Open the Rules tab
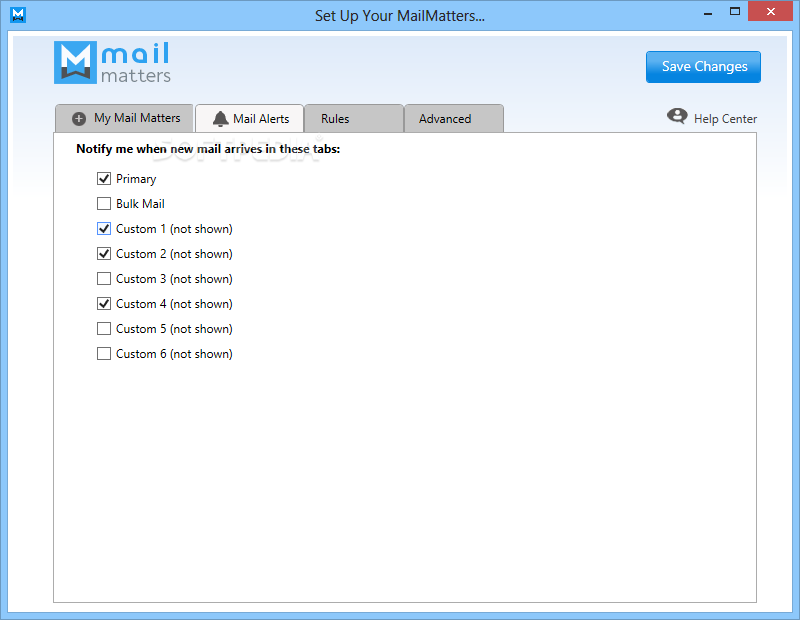 (354, 118)
